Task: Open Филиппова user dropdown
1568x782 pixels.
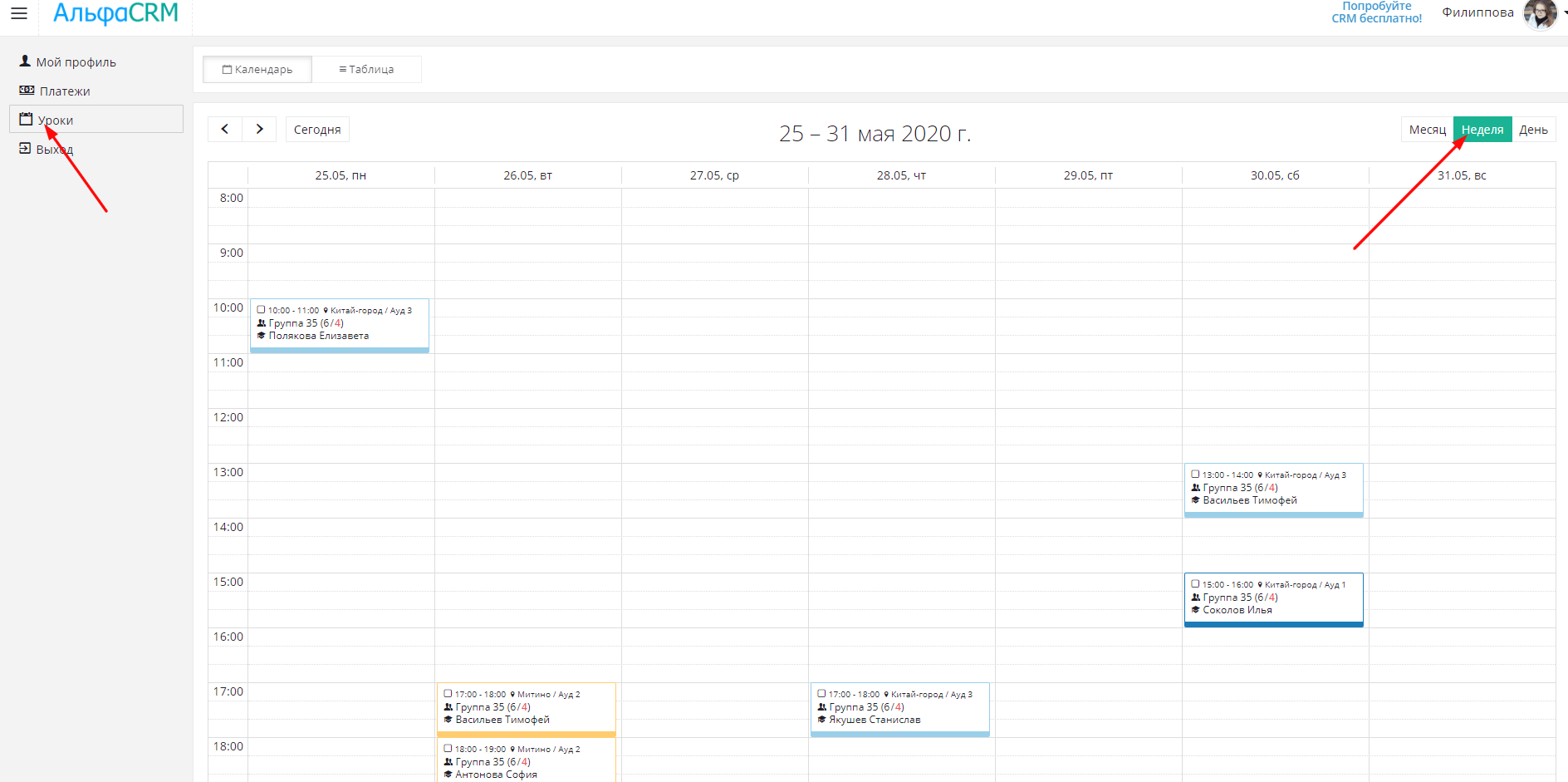Action: pyautogui.click(x=1477, y=12)
